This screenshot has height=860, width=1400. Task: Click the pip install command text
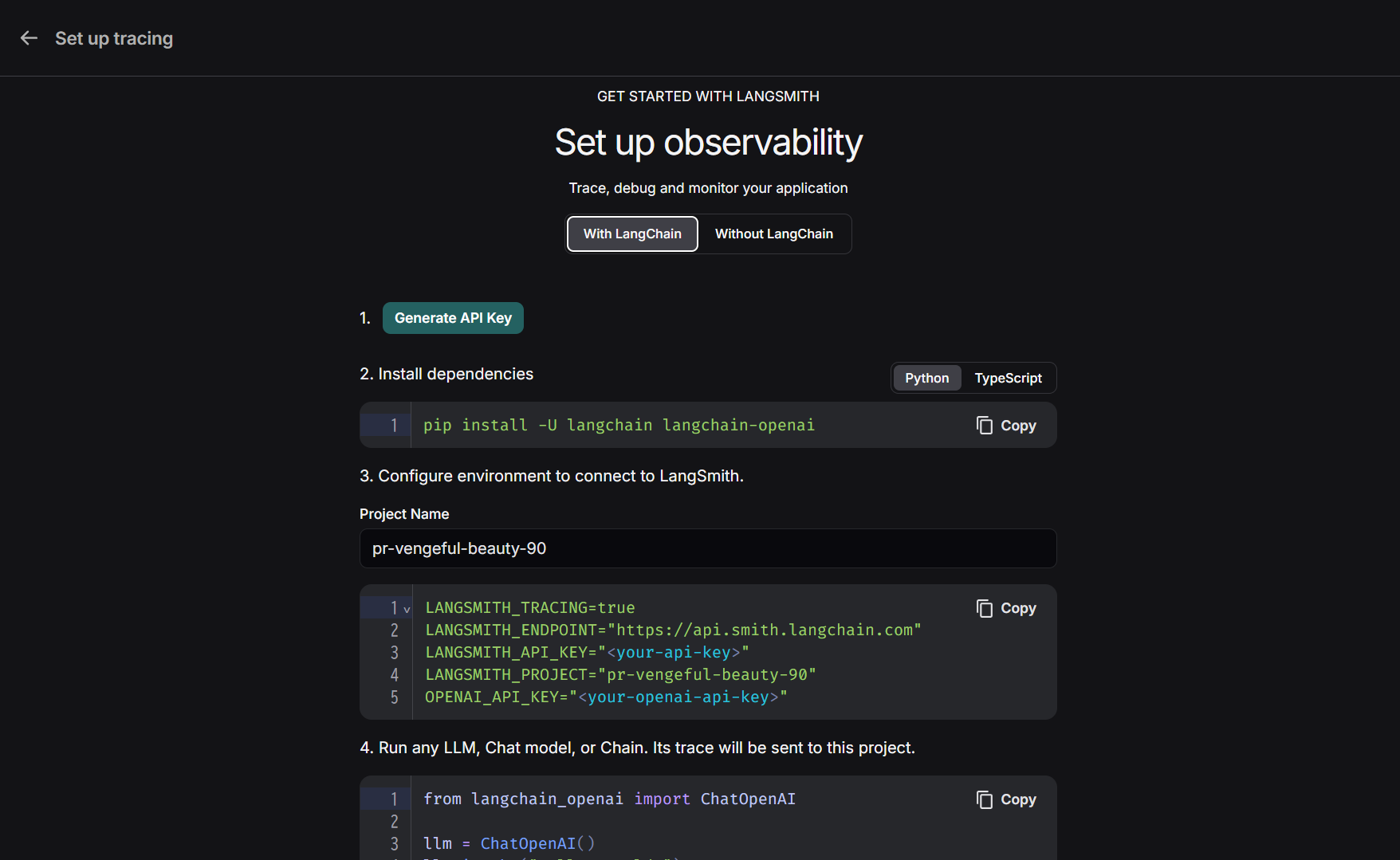point(619,426)
